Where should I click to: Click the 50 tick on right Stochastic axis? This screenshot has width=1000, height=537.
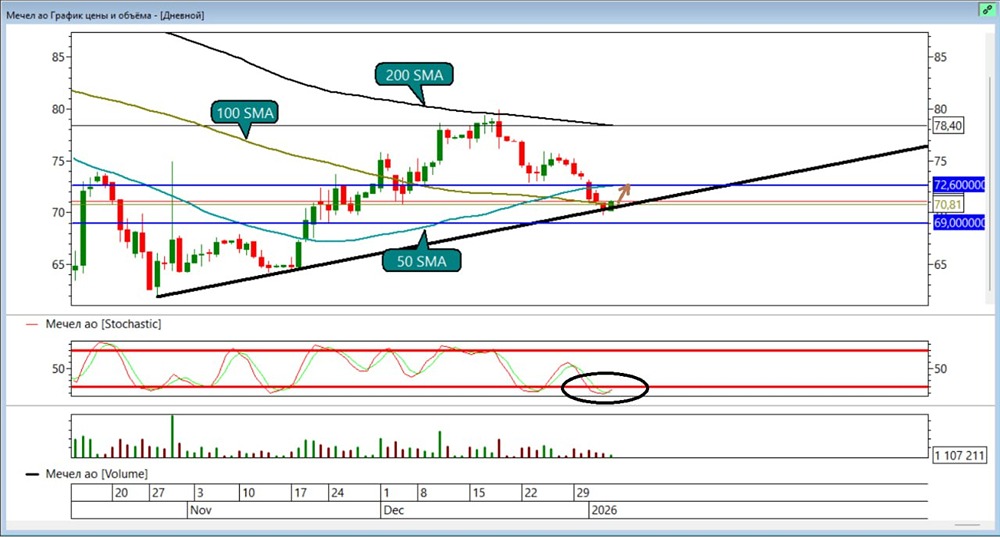[940, 369]
